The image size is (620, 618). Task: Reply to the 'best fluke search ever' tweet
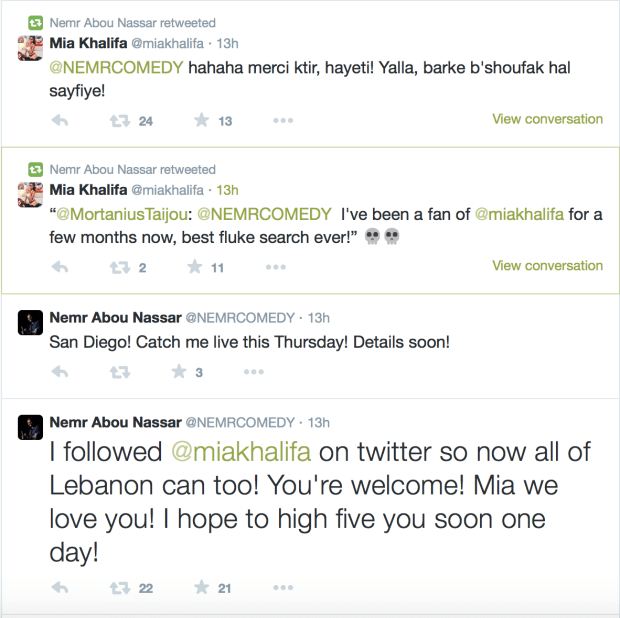pos(59,268)
